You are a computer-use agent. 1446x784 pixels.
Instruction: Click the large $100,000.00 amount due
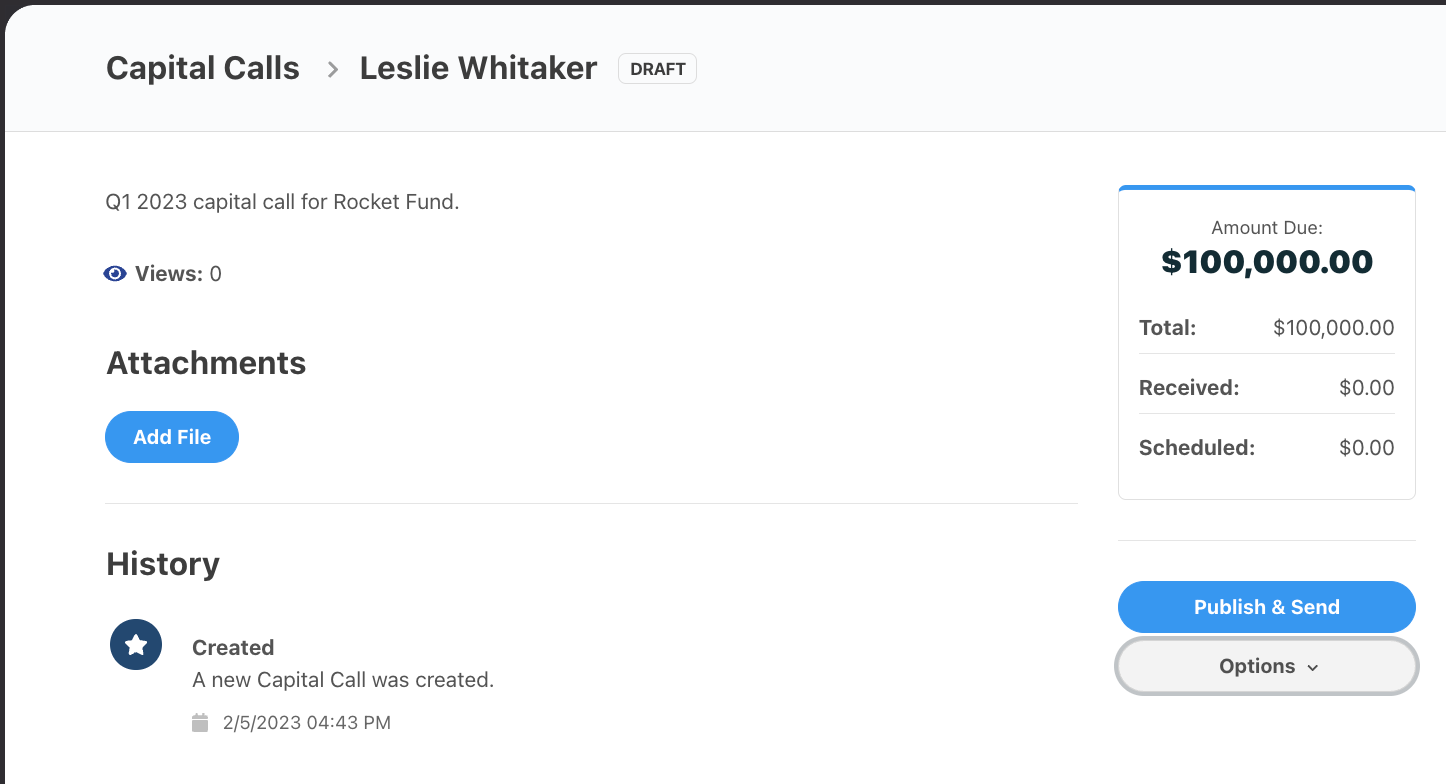pyautogui.click(x=1266, y=262)
